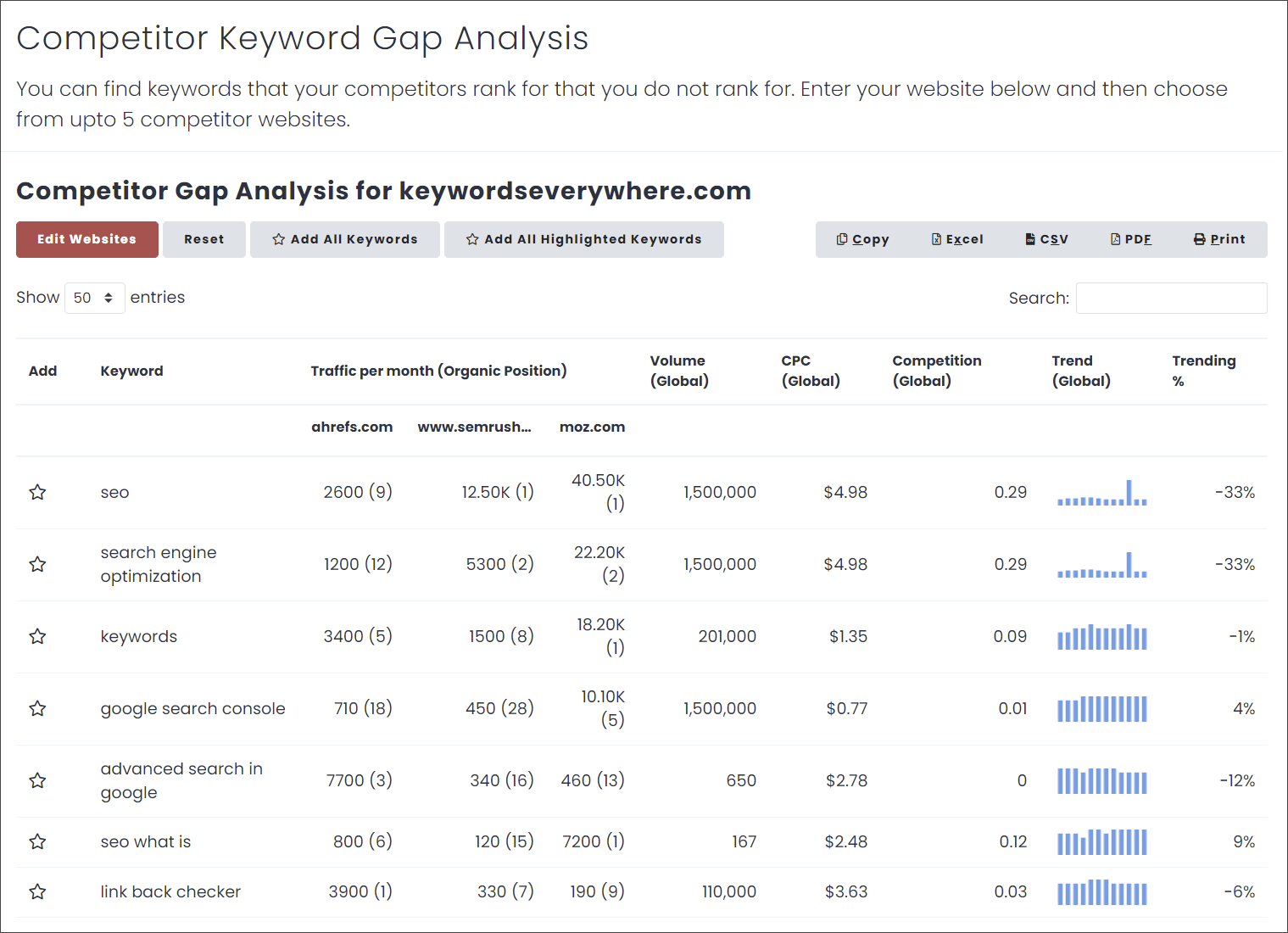This screenshot has height=933, width=1288.
Task: Star the 'google search console' keyword
Action: pyautogui.click(x=37, y=708)
